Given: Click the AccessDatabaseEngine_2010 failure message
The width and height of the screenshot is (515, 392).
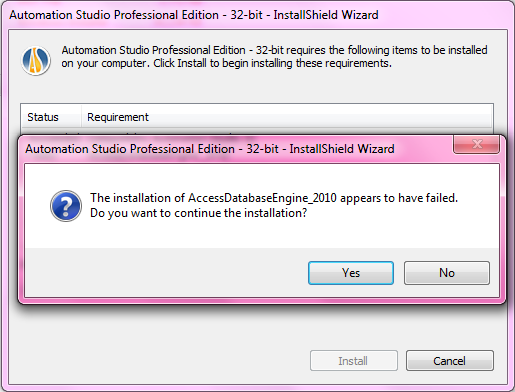Looking at the screenshot, I should 274,198.
